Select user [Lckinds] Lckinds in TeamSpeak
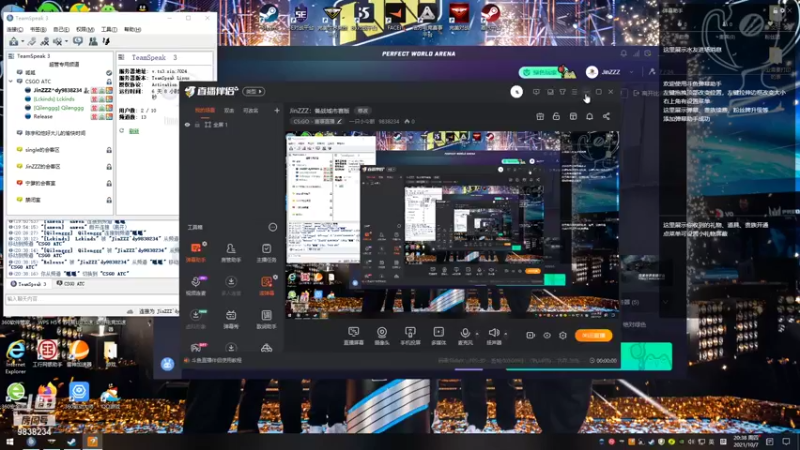This screenshot has height=450, width=800. [54, 99]
